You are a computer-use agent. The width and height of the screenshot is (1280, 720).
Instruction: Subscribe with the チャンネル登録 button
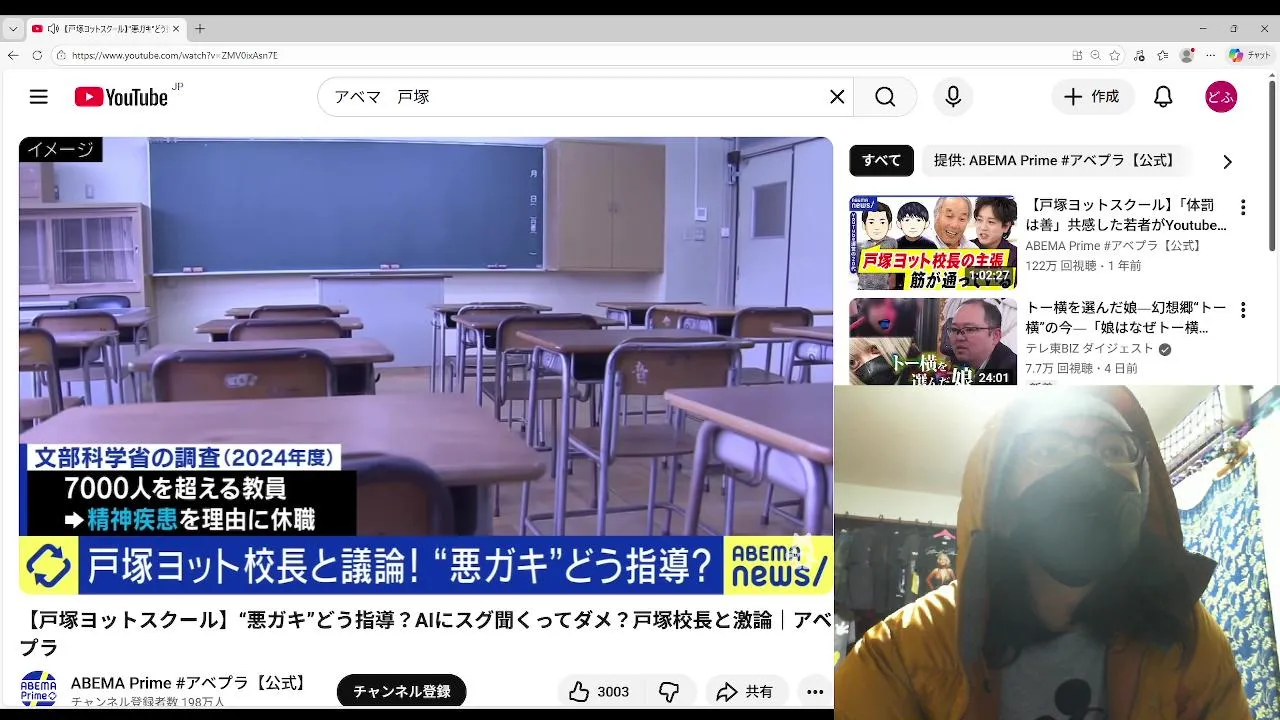(x=401, y=692)
